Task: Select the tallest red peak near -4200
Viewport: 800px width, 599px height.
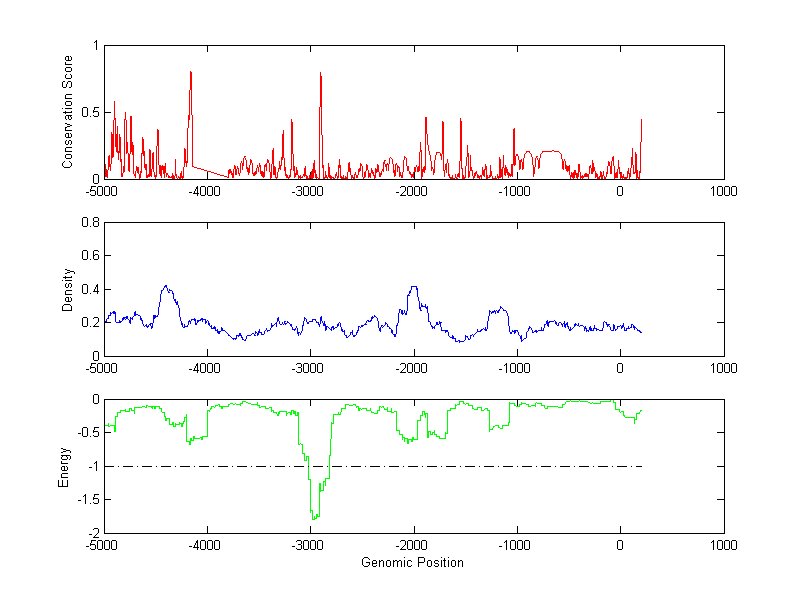Action: pyautogui.click(x=190, y=75)
